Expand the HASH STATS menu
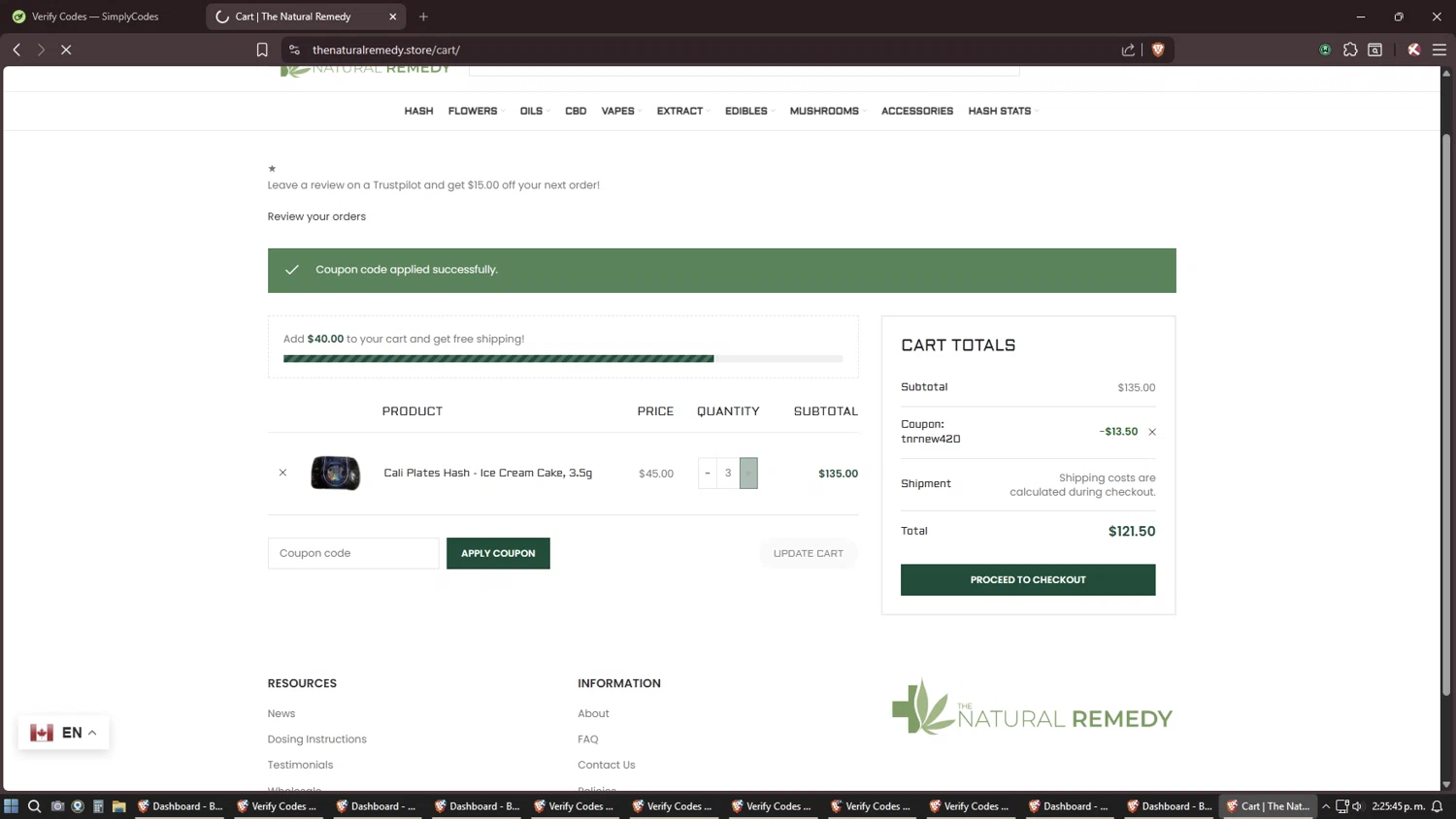Viewport: 1456px width, 819px height. (1003, 111)
